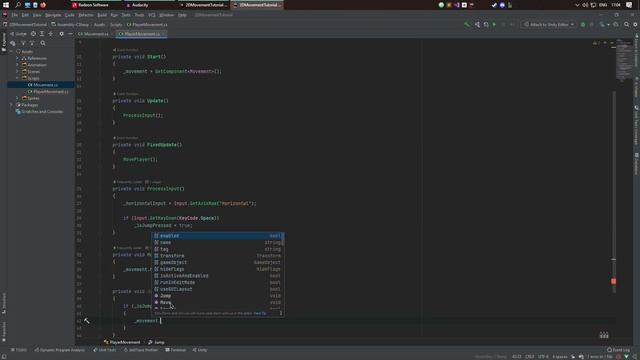Click the Expand All icon in Explorer

(42, 34)
